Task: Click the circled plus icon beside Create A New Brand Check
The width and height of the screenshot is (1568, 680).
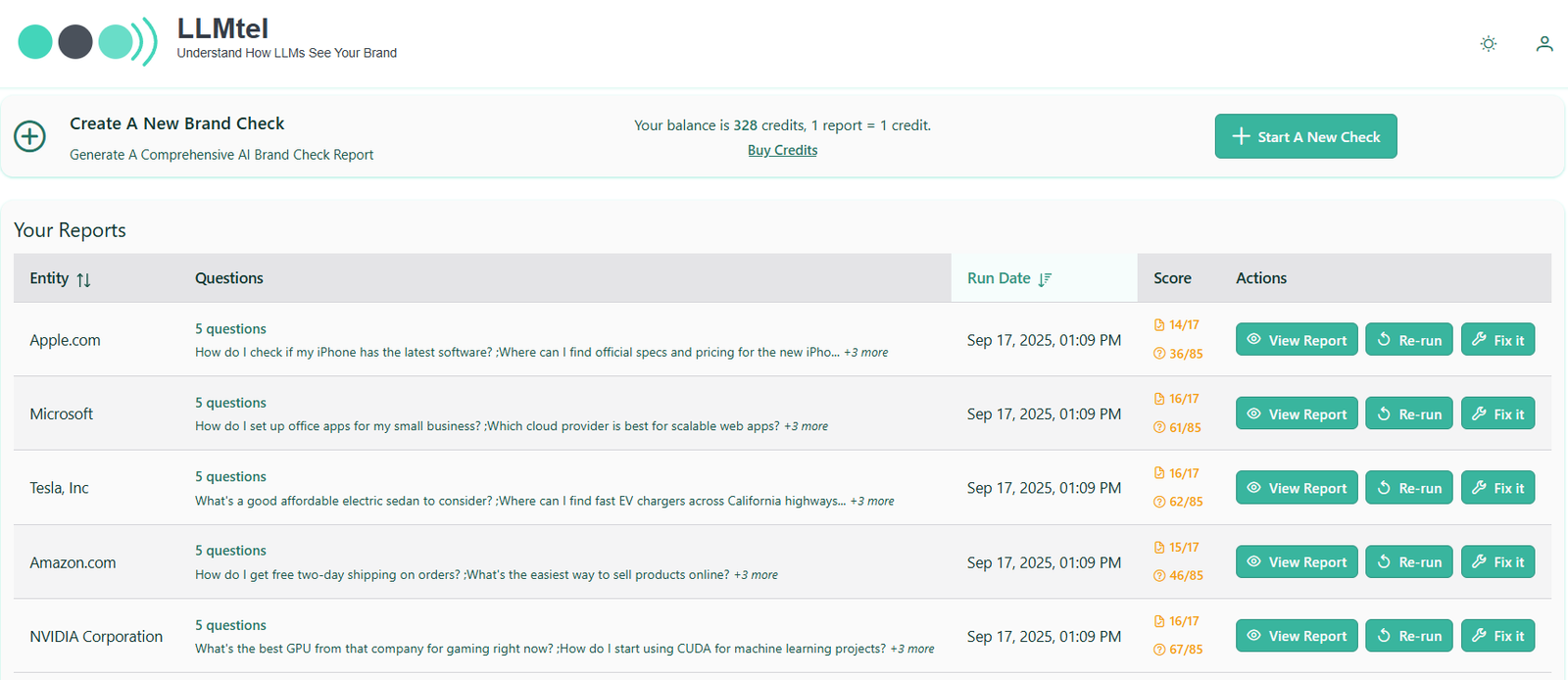Action: (29, 137)
